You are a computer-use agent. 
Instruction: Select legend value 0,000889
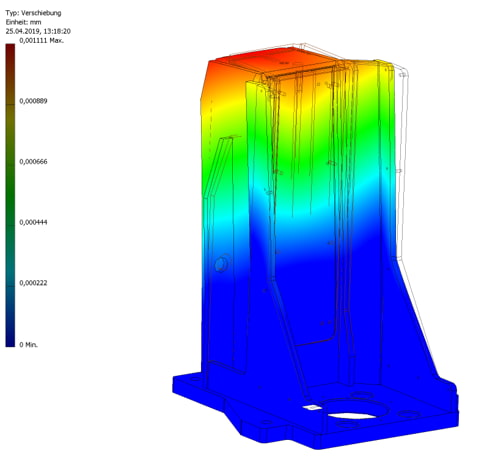coord(33,101)
